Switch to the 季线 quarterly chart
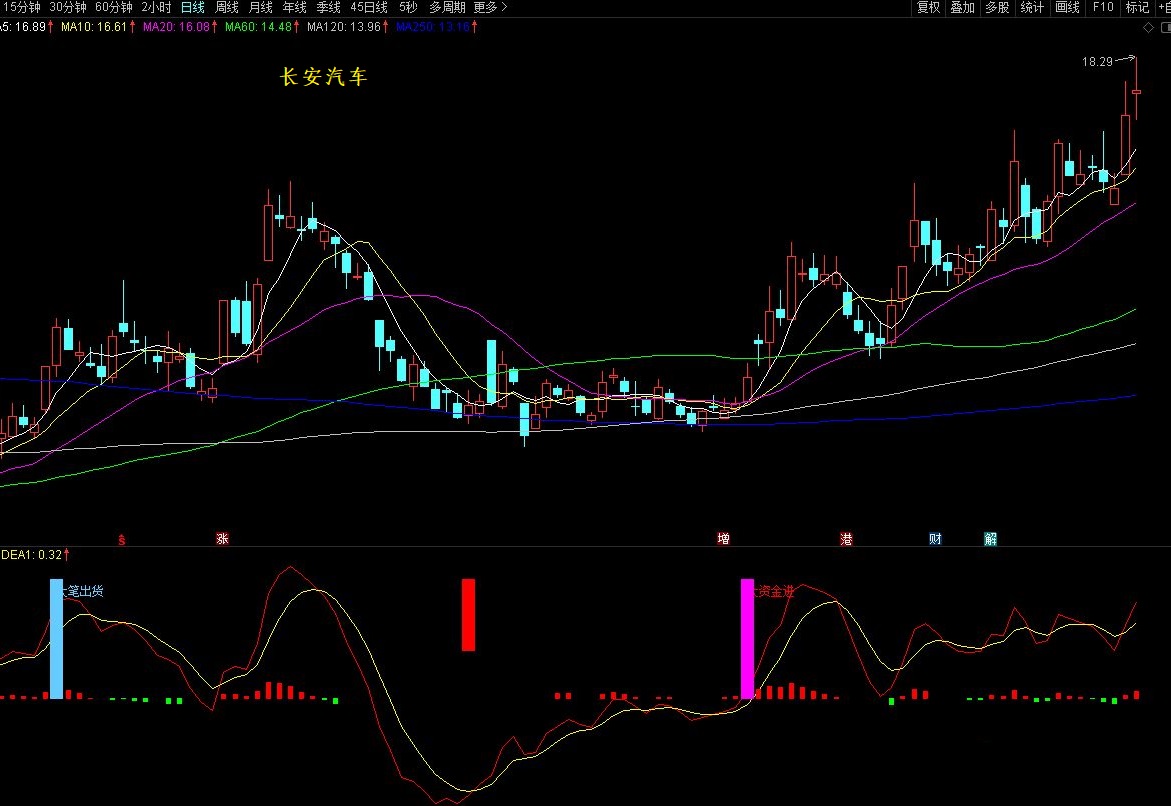Image resolution: width=1171 pixels, height=806 pixels. click(x=328, y=7)
